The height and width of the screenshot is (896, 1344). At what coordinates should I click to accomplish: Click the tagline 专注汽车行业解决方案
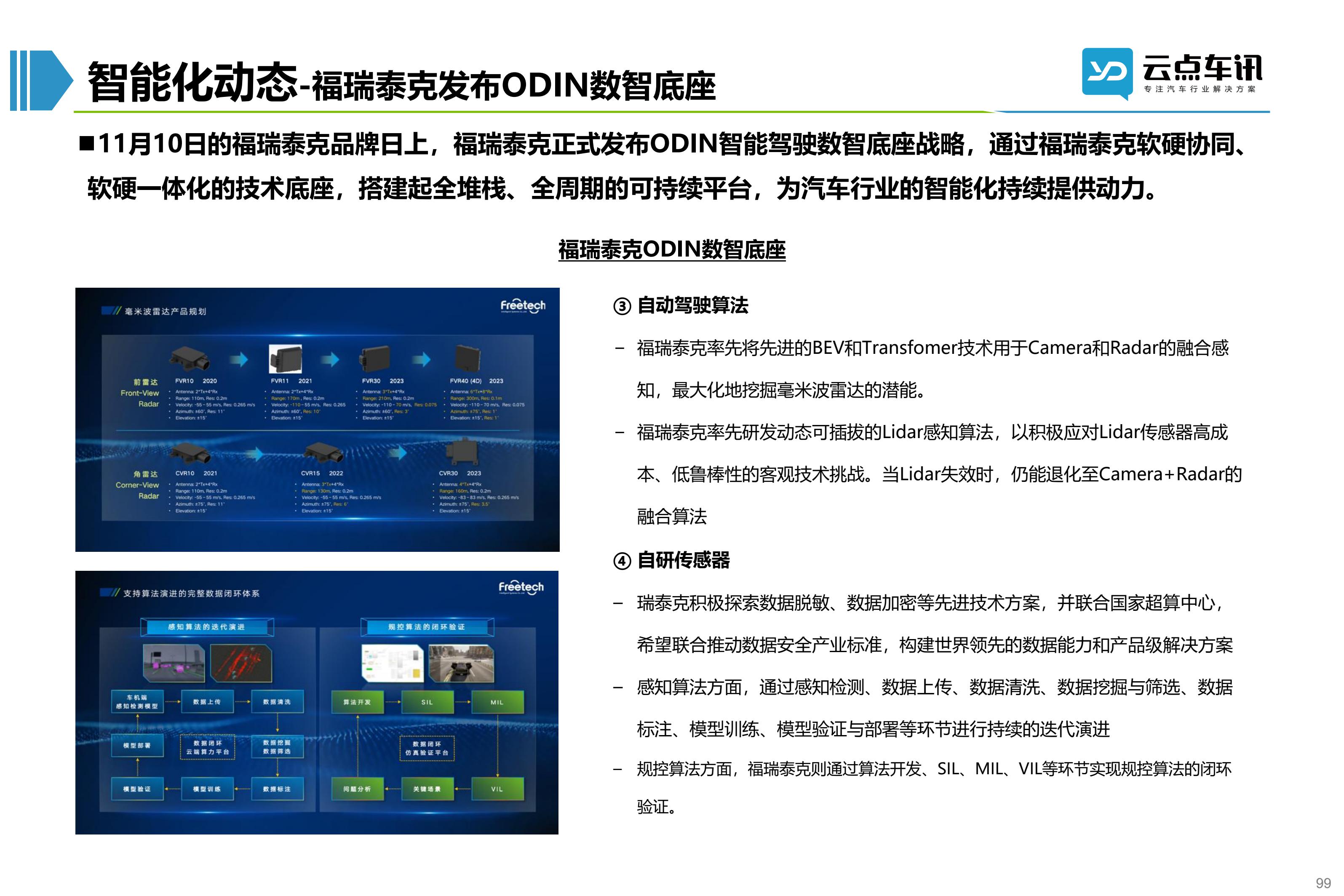[1200, 89]
